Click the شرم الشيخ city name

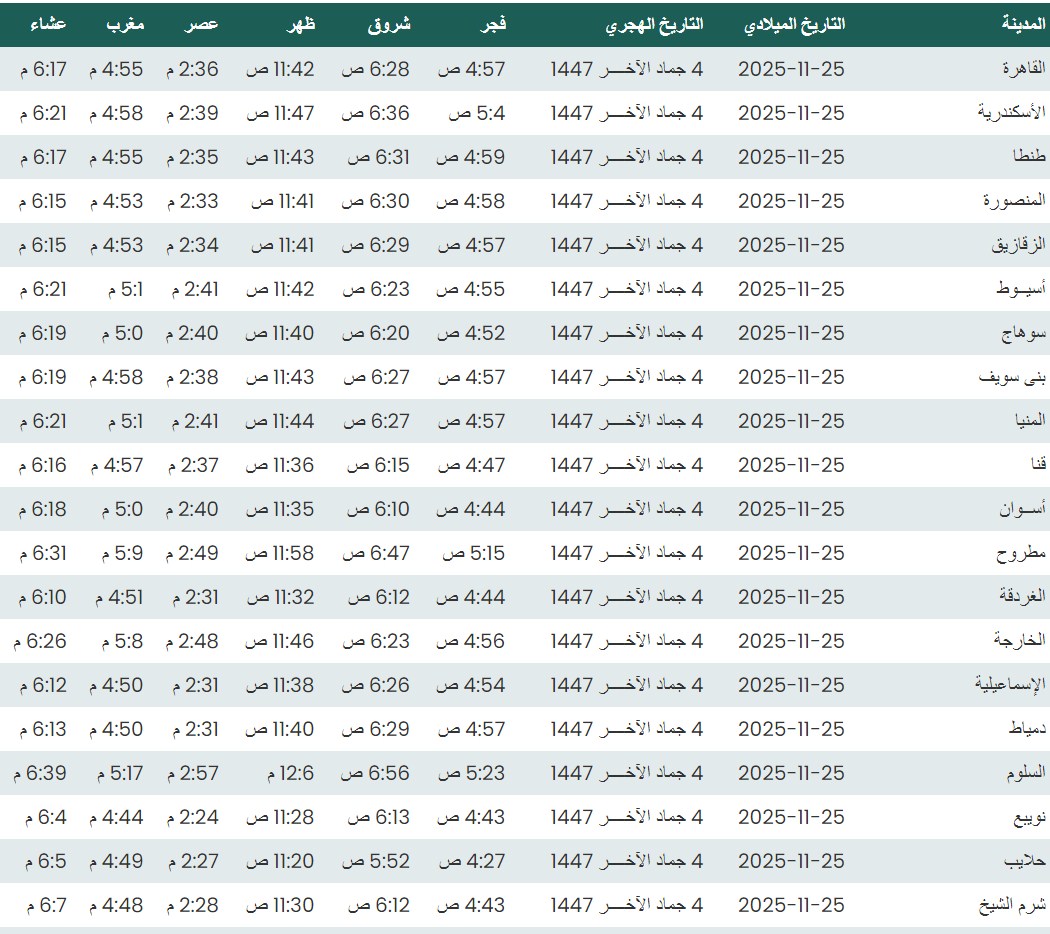tap(1012, 905)
